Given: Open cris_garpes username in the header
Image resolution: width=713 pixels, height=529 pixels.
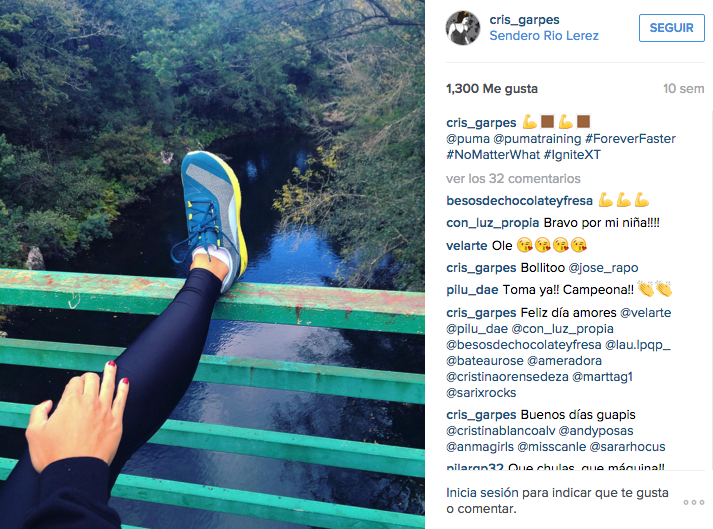Looking at the screenshot, I should 524,20.
